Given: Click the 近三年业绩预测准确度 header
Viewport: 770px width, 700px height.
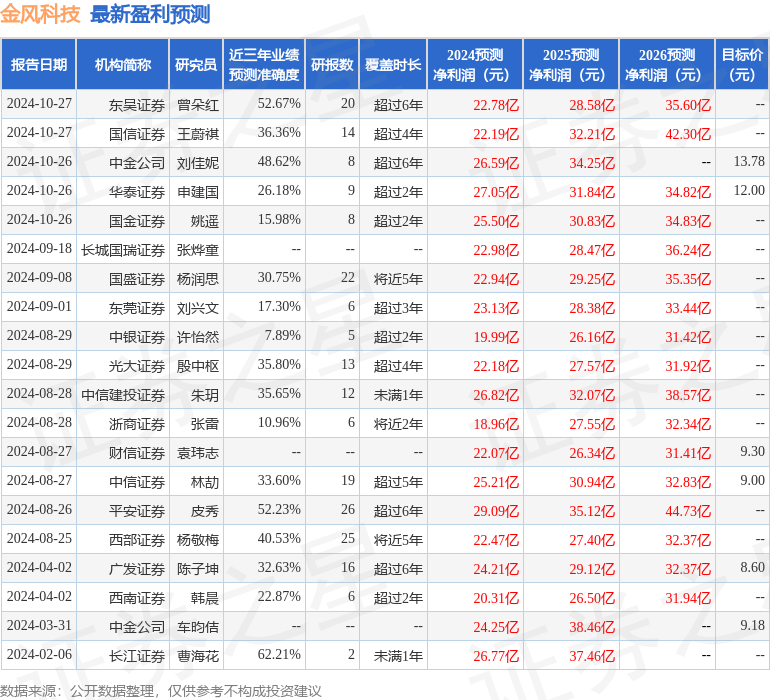Looking at the screenshot, I should (264, 64).
